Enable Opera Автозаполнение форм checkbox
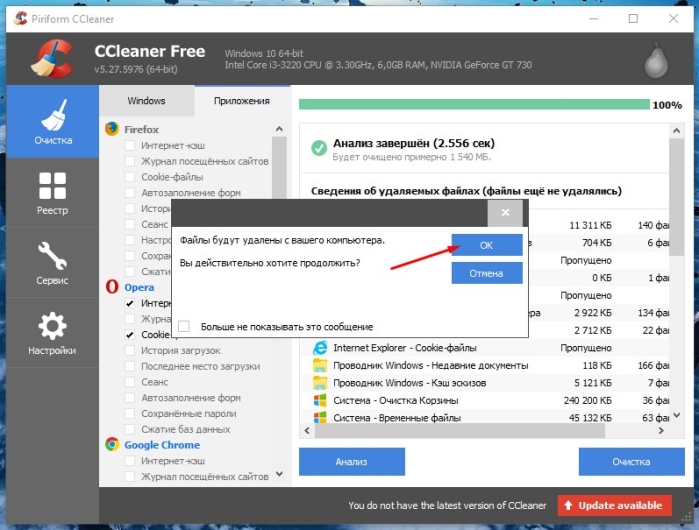Screen dimensions: 699x530 [x=130, y=398]
